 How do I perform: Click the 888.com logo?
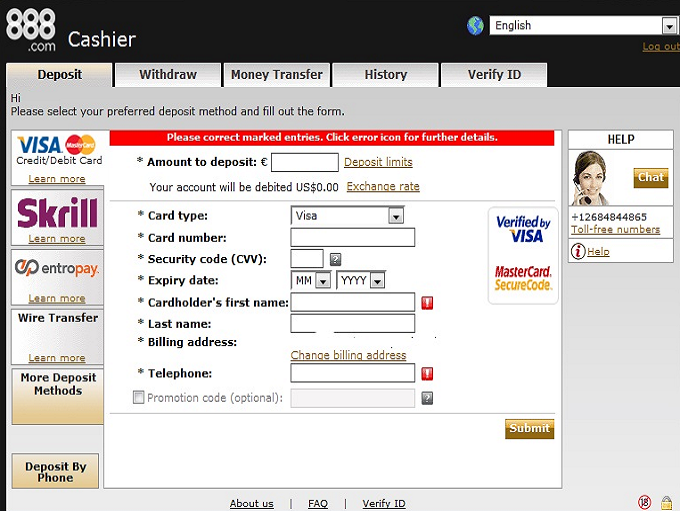(x=31, y=30)
